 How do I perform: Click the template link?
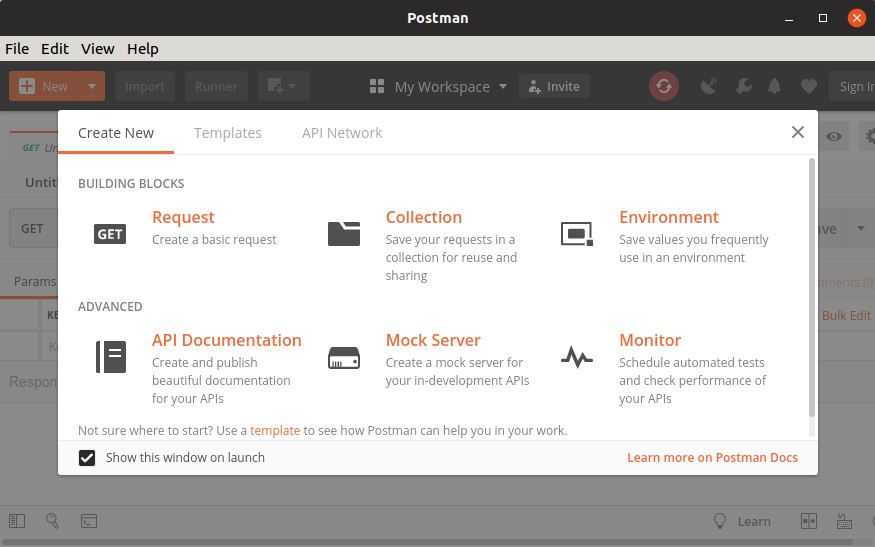click(275, 430)
